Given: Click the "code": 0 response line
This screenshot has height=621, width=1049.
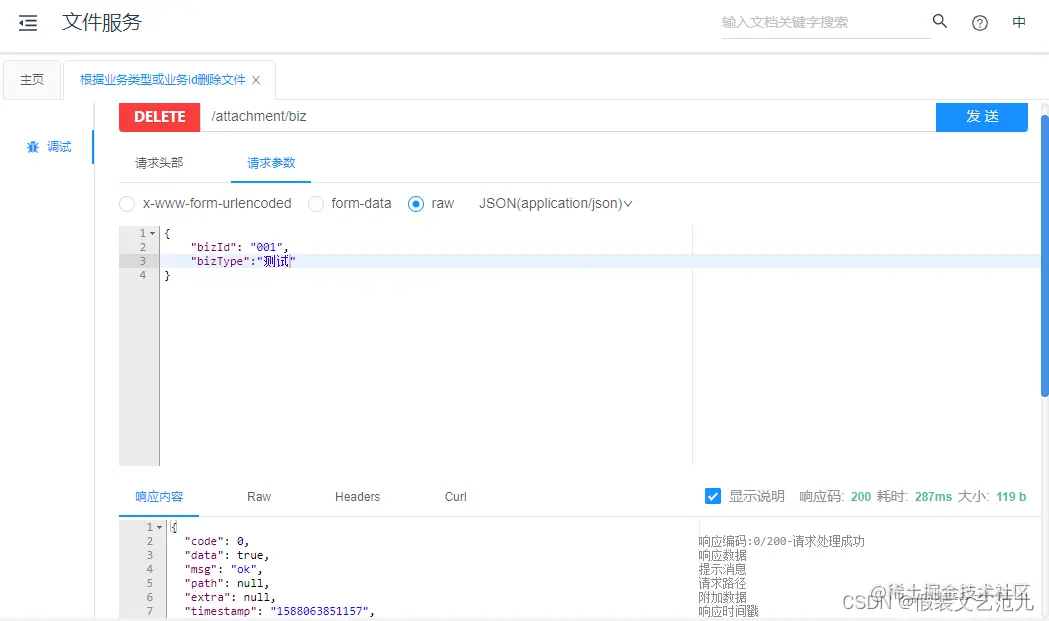Looking at the screenshot, I should click(x=217, y=541).
